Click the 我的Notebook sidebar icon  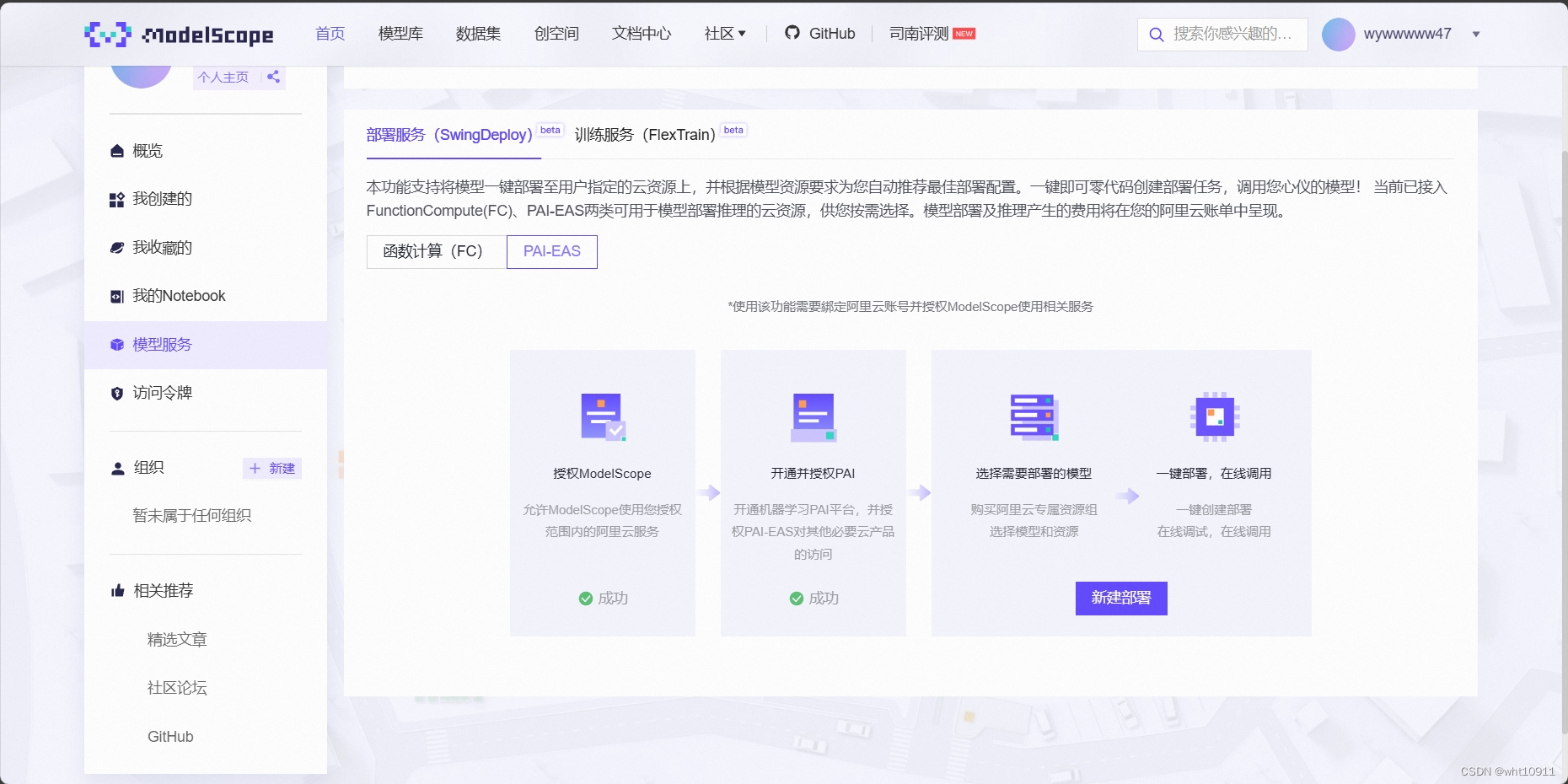pos(117,297)
